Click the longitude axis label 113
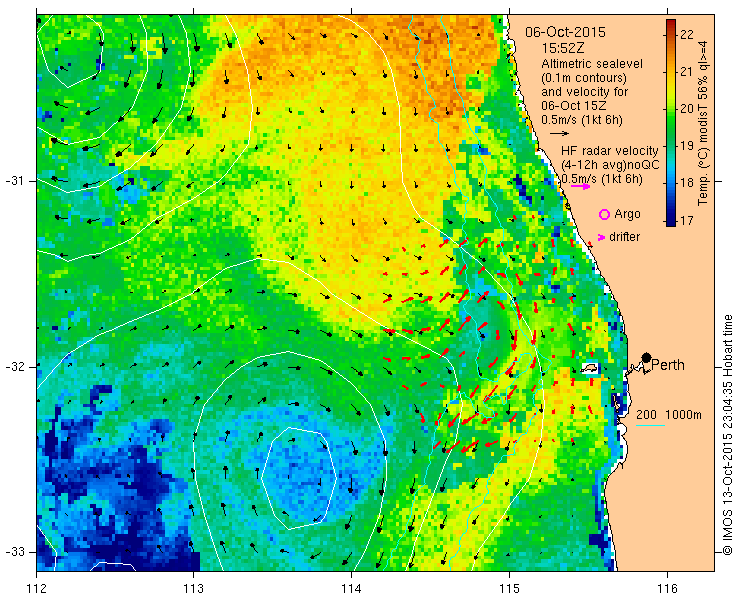This screenshot has width=740, height=600. pyautogui.click(x=193, y=588)
